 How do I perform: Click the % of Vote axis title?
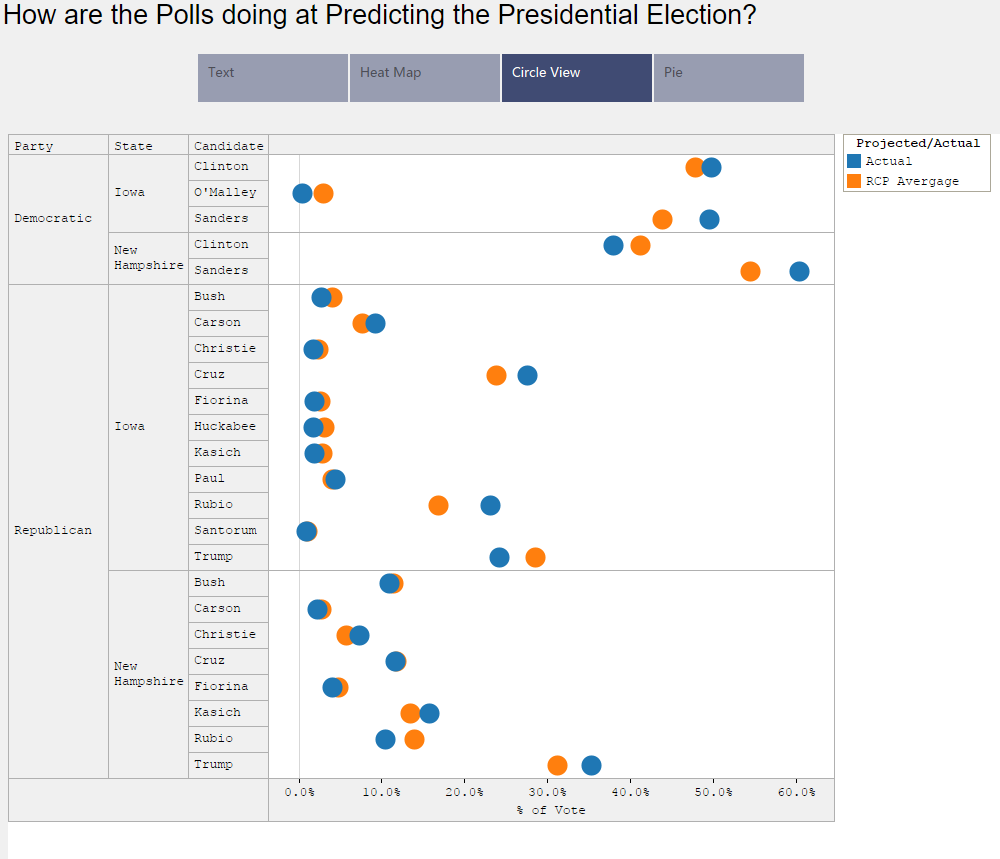tap(551, 810)
